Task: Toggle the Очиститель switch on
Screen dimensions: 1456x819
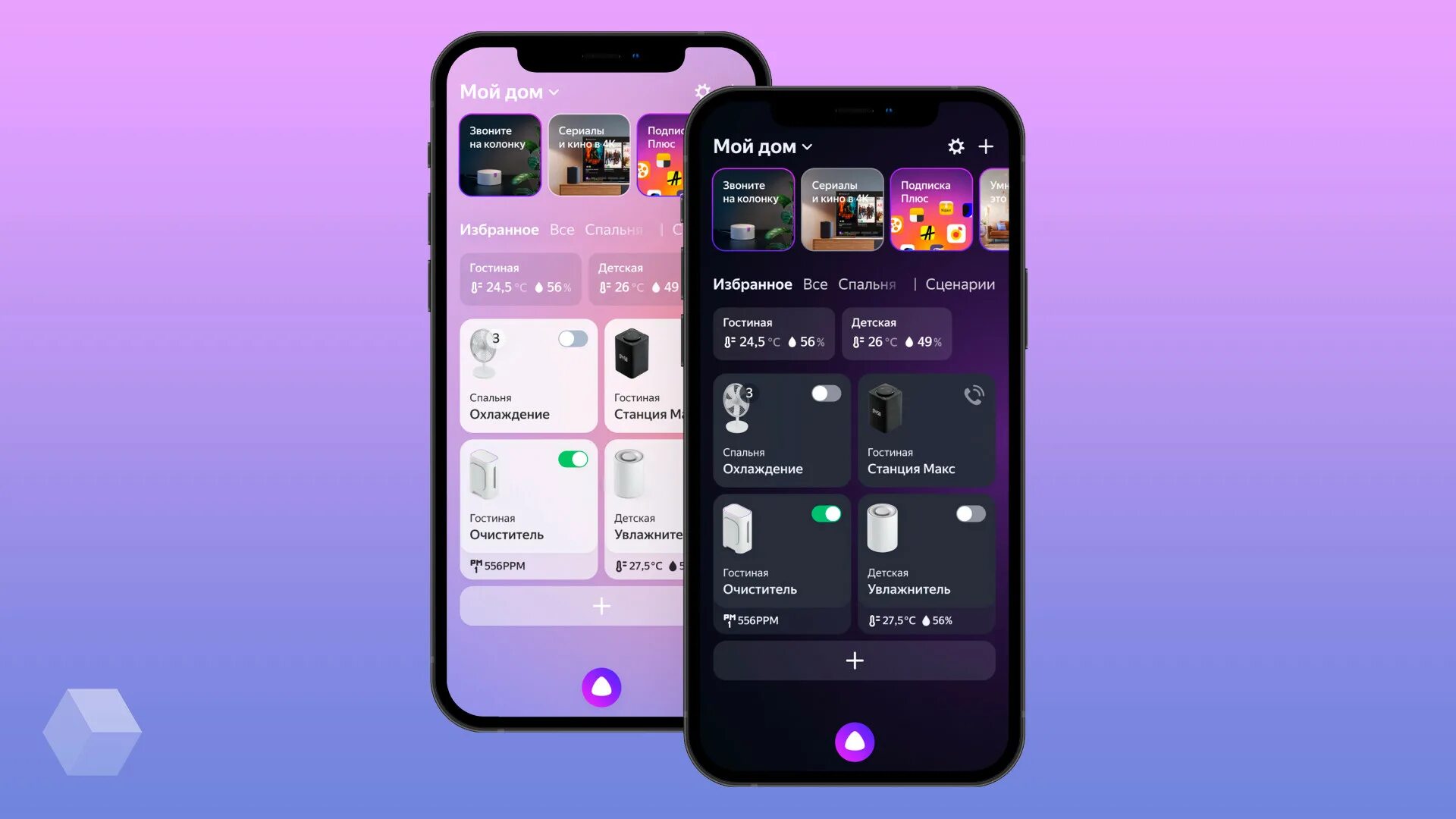Action: tap(825, 513)
